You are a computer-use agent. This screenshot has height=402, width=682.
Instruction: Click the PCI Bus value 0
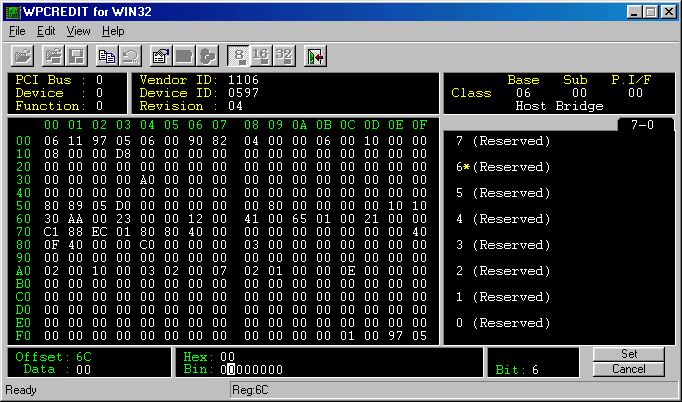click(x=100, y=80)
